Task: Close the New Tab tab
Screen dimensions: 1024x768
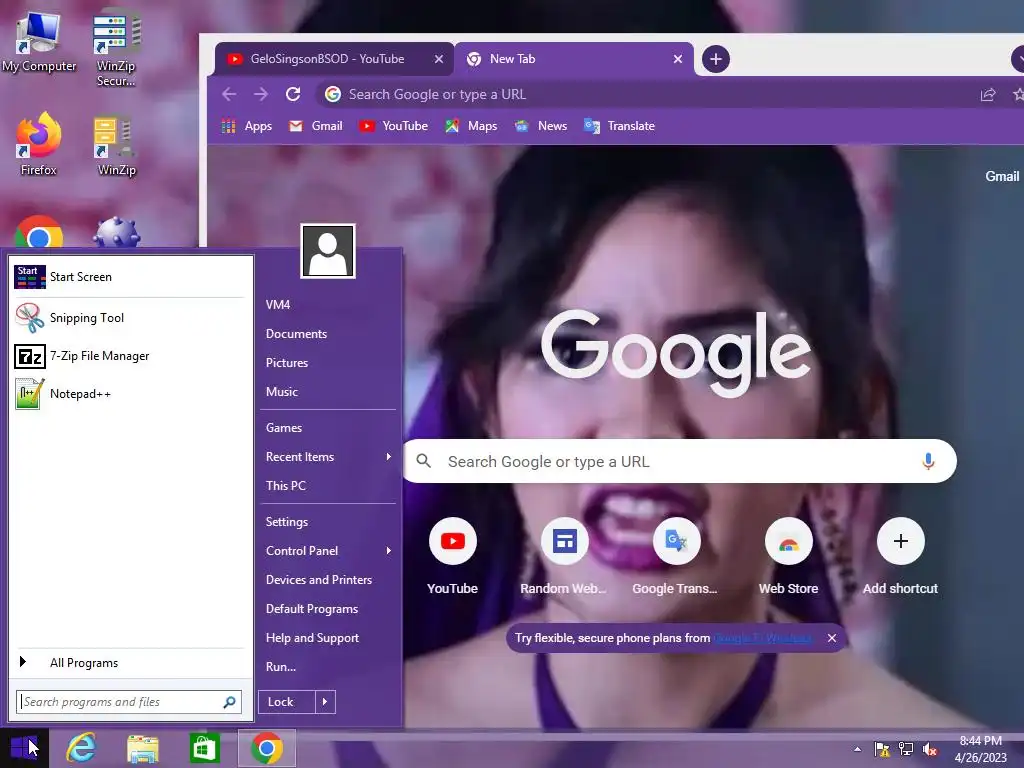Action: pos(678,59)
